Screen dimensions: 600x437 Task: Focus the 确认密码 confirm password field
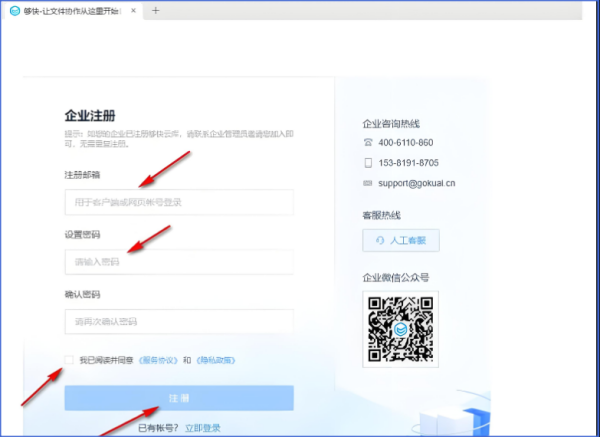[179, 321]
